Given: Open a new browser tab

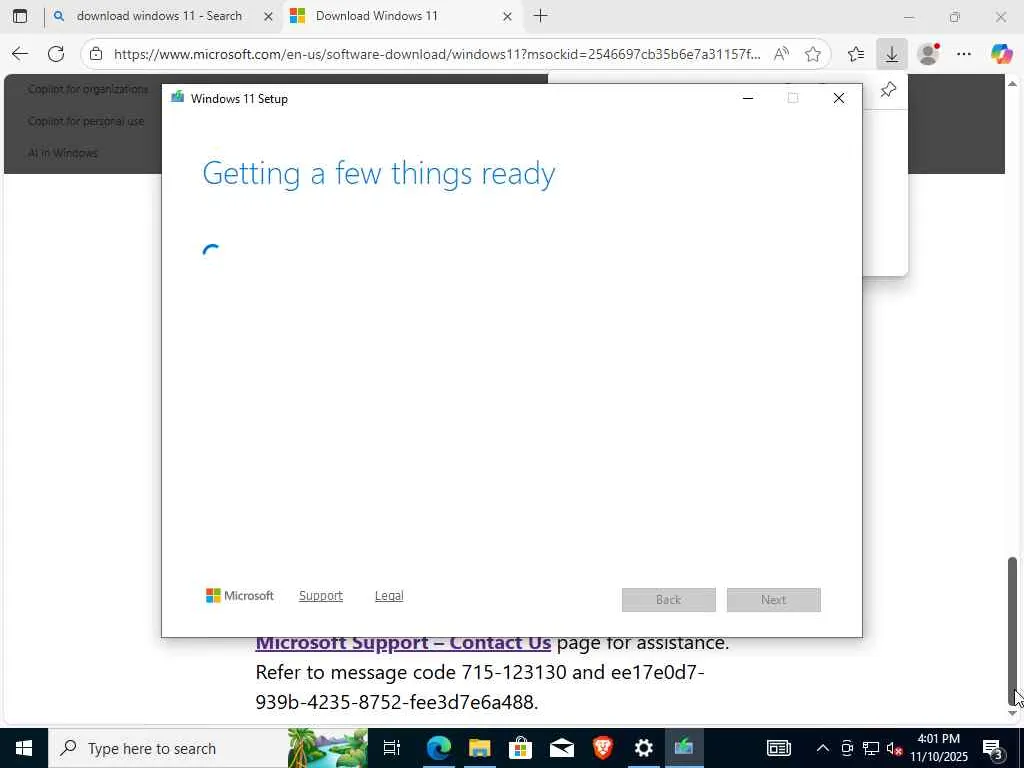Looking at the screenshot, I should (540, 16).
